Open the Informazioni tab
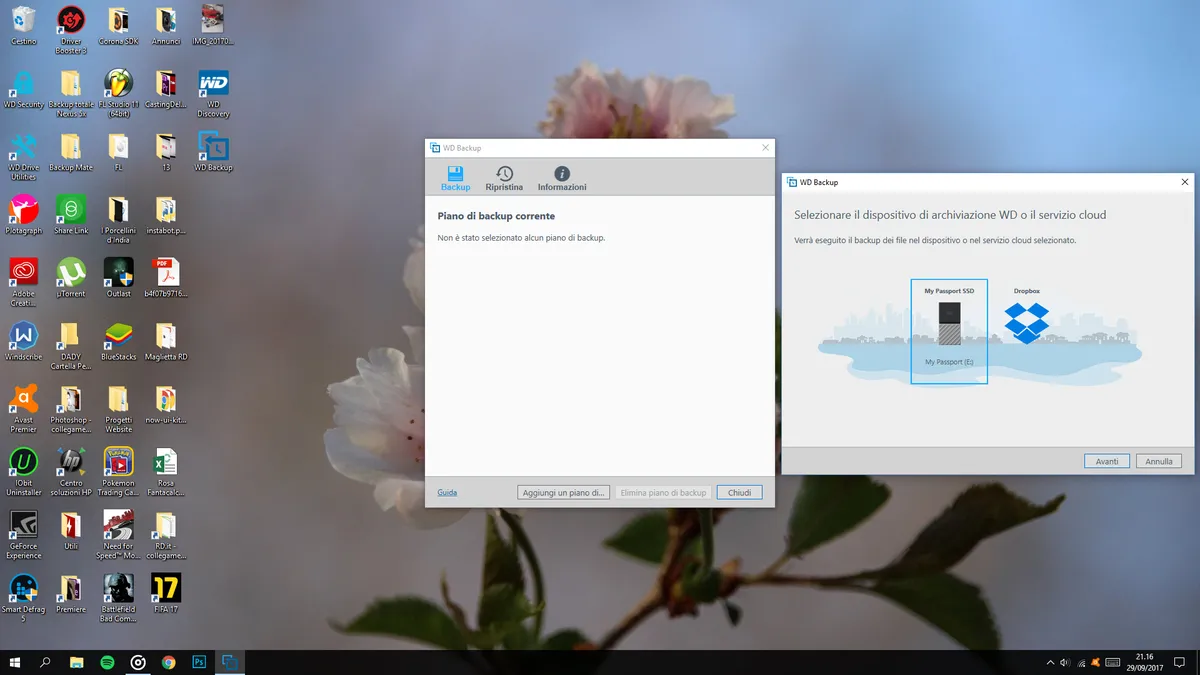Viewport: 1200px width, 675px height. click(x=562, y=179)
